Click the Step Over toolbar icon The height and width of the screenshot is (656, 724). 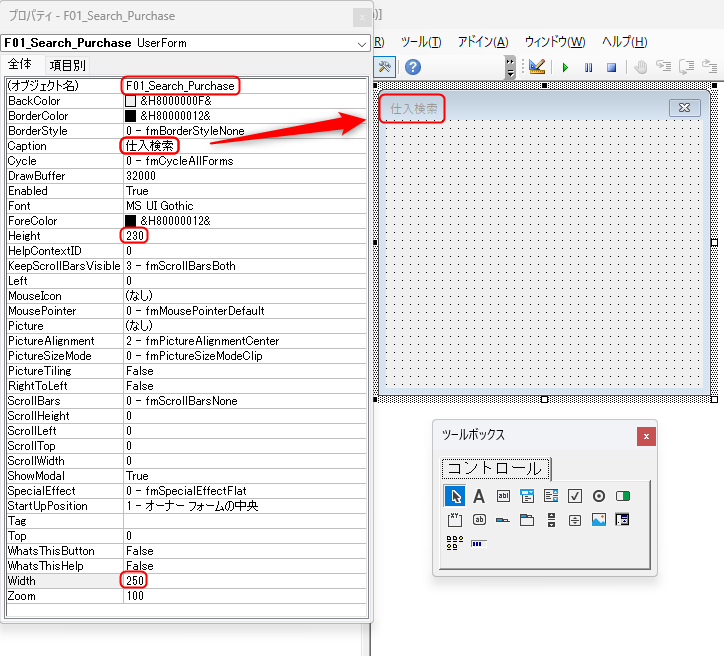pos(687,67)
